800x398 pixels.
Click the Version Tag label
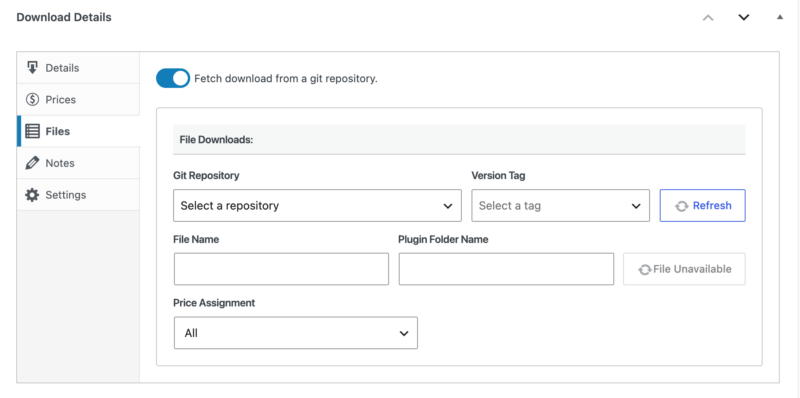(x=498, y=176)
